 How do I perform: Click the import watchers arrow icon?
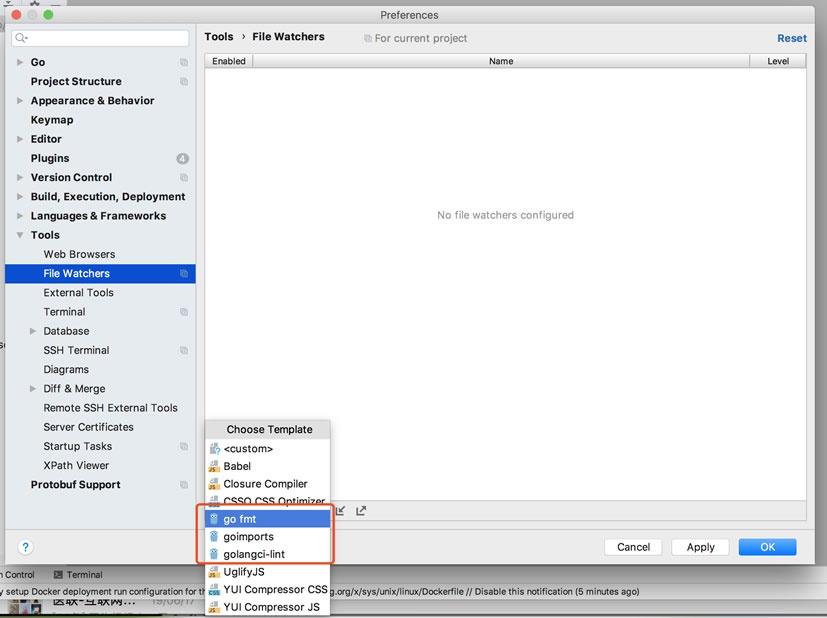[341, 511]
